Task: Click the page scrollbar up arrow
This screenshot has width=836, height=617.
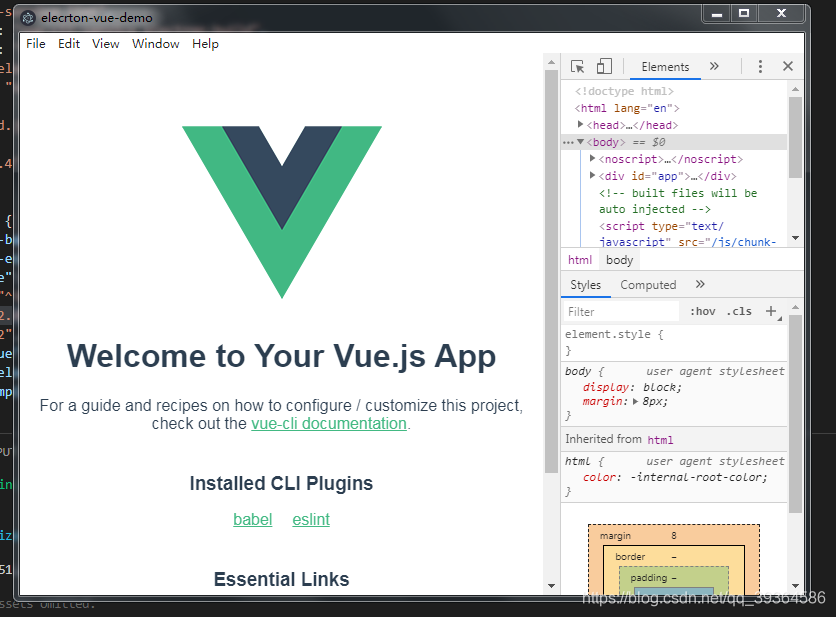Action: point(551,62)
